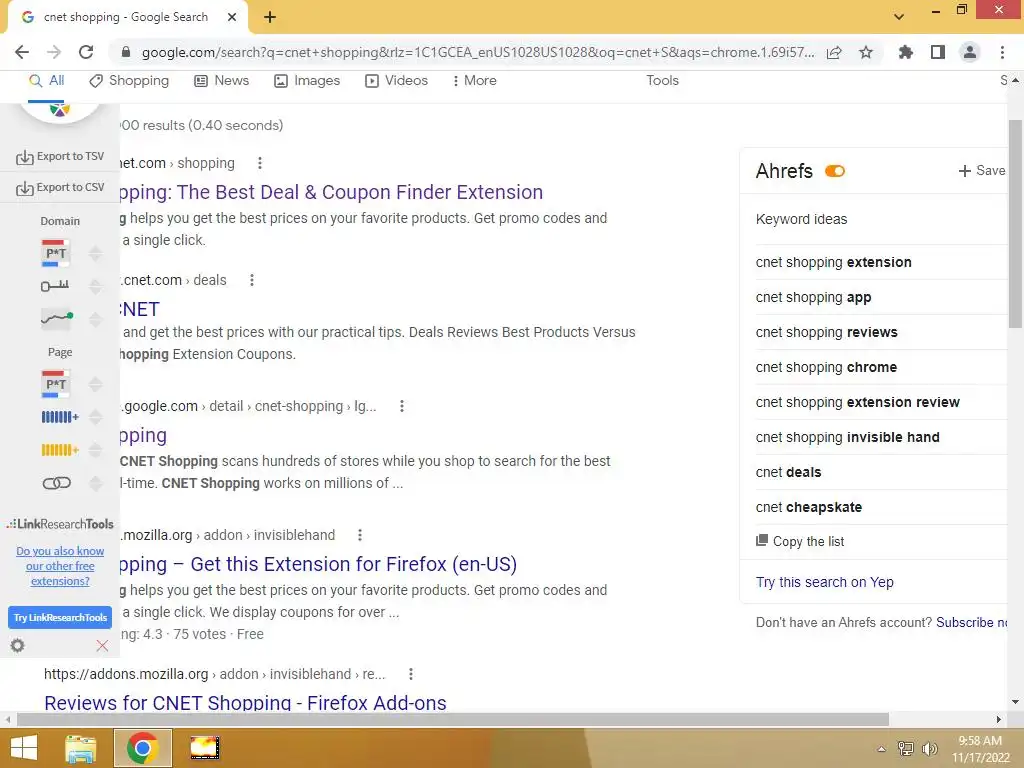The width and height of the screenshot is (1024, 768).
Task: Switch to the Shopping results tab
Action: click(x=129, y=80)
